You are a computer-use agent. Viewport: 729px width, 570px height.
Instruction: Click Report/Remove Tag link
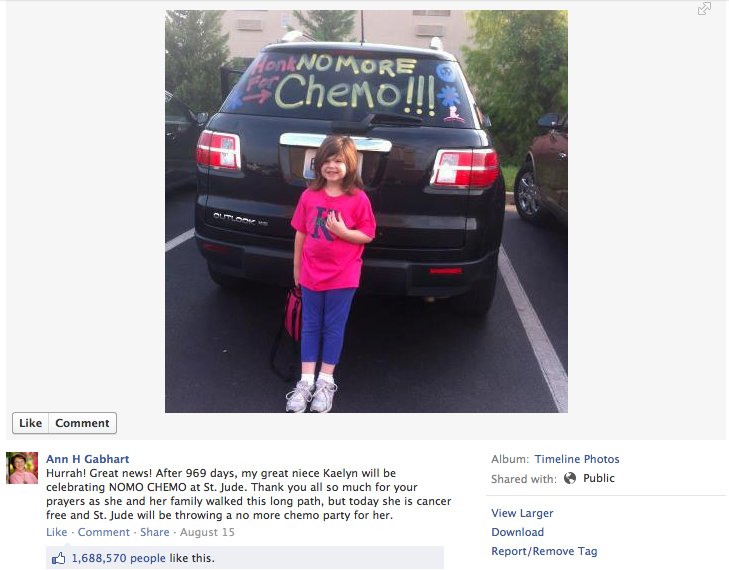point(544,551)
